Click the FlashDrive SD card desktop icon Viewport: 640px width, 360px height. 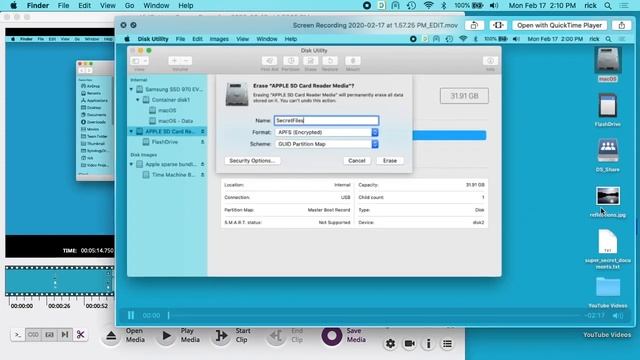(x=607, y=106)
